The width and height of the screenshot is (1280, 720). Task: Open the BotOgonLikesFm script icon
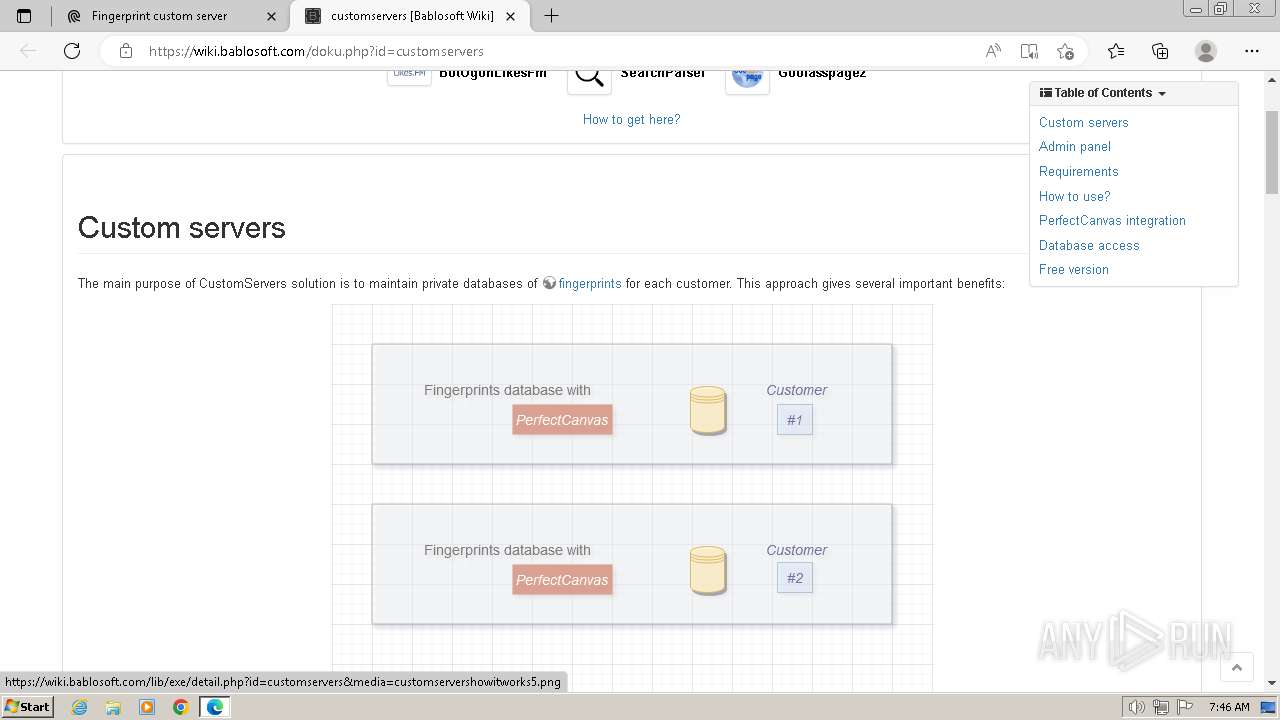[409, 78]
